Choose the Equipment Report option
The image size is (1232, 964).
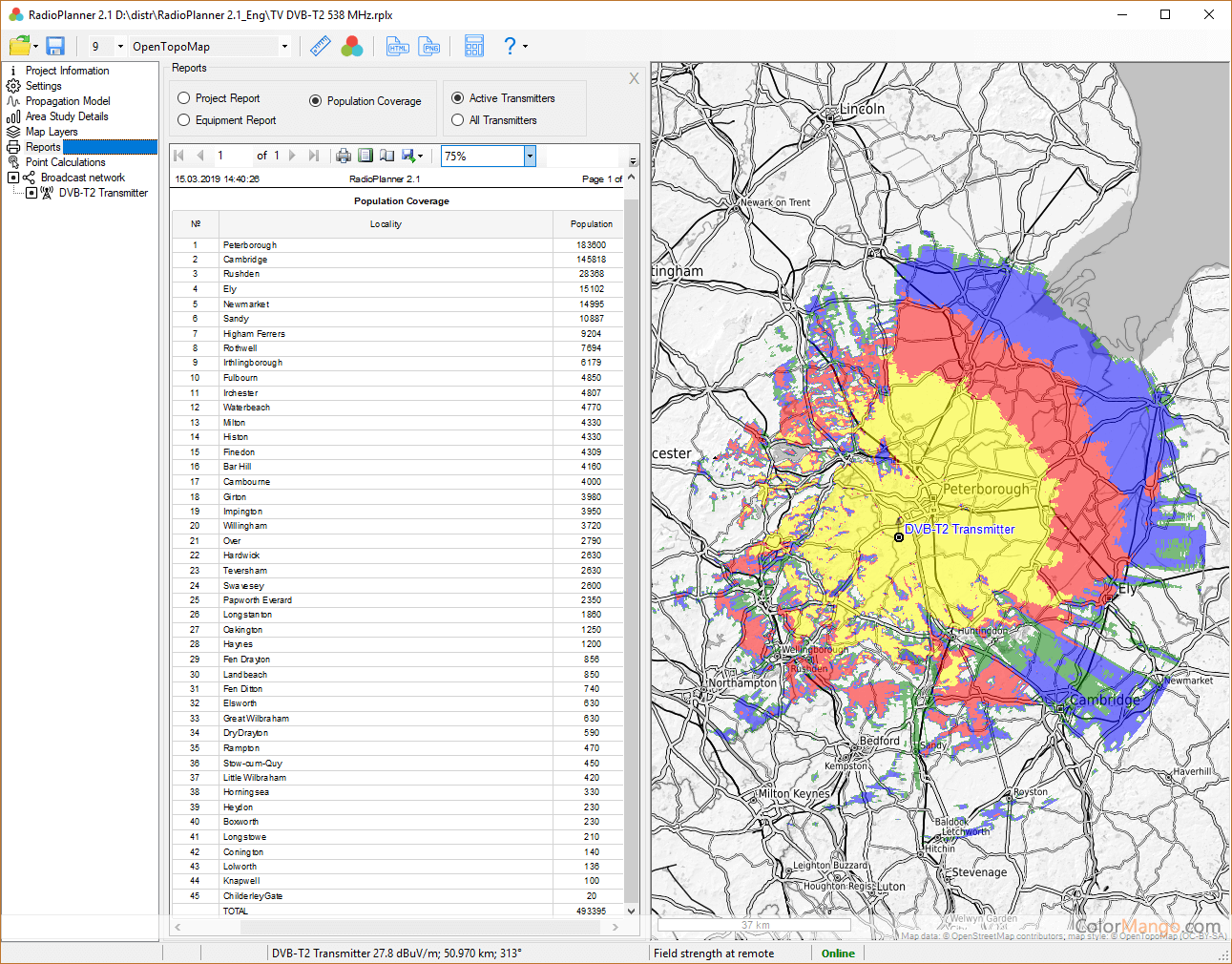(184, 120)
